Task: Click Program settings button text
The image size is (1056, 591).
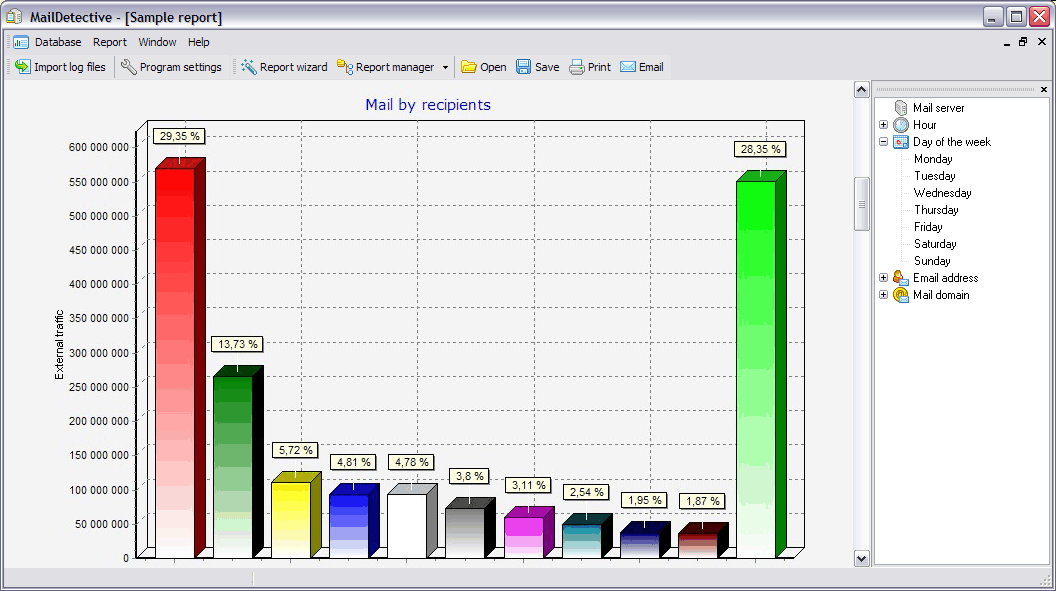Action: (180, 67)
